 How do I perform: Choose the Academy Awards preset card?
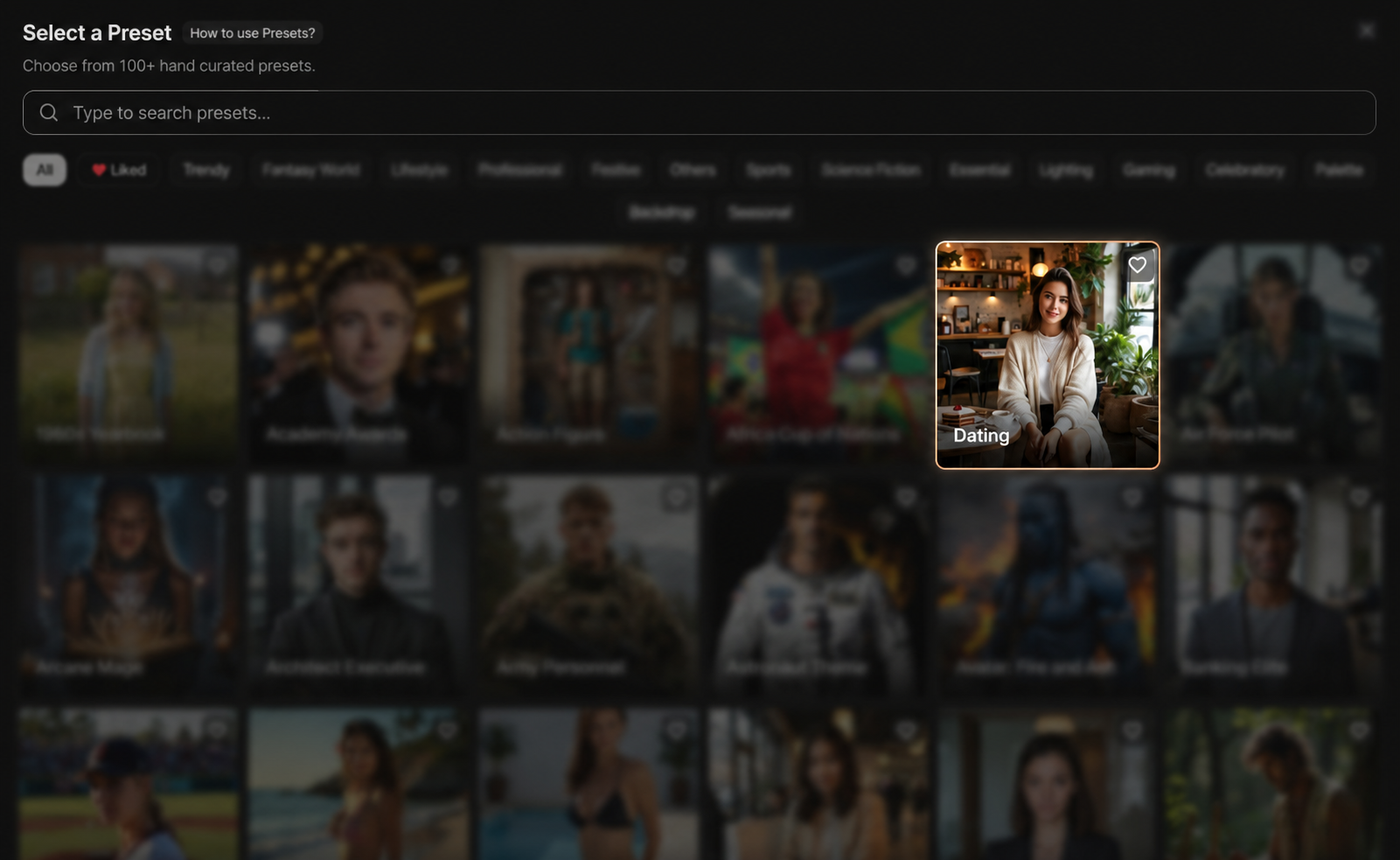359,355
